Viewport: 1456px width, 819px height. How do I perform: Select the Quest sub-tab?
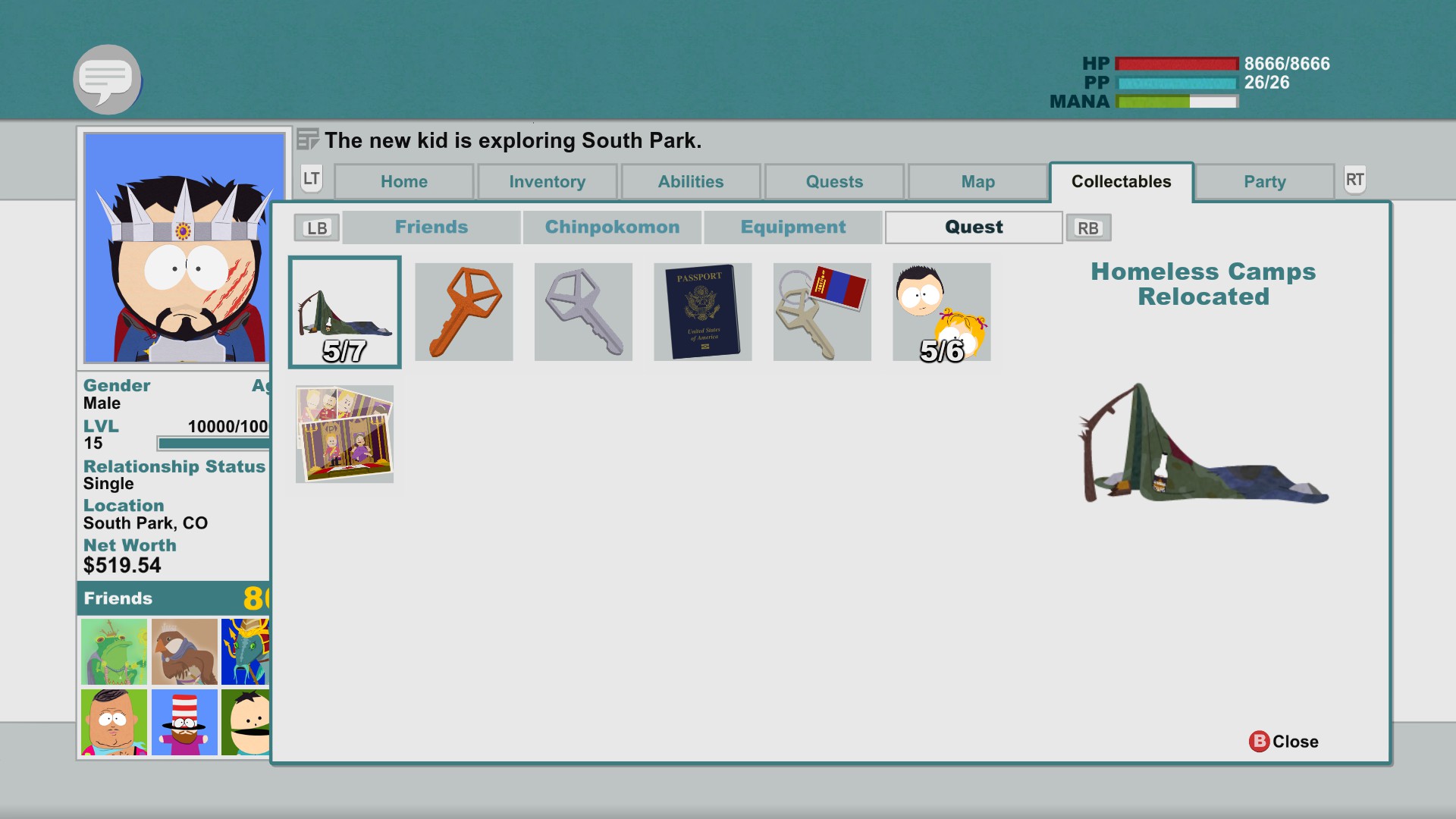click(x=974, y=227)
